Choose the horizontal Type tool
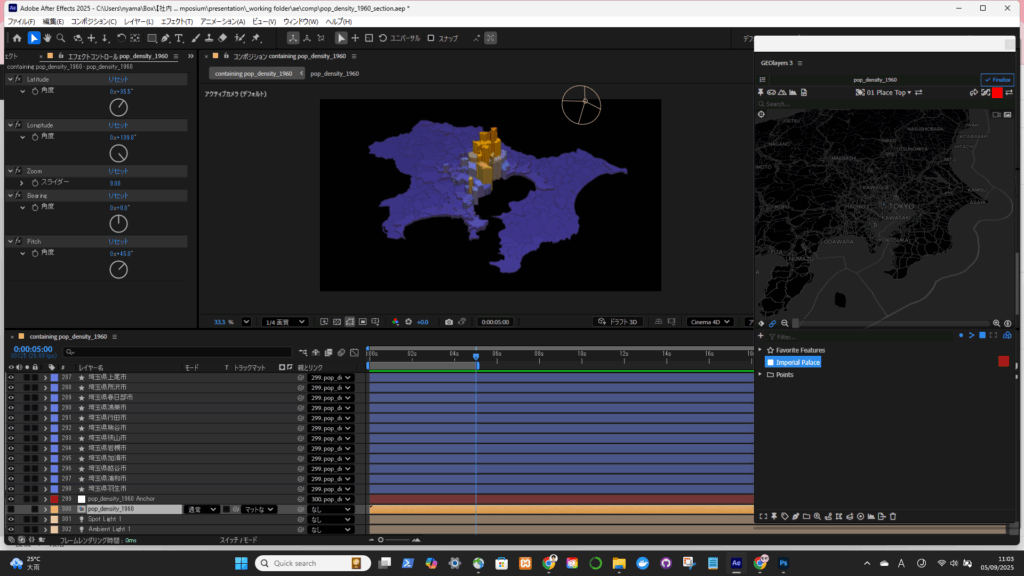 [179, 38]
